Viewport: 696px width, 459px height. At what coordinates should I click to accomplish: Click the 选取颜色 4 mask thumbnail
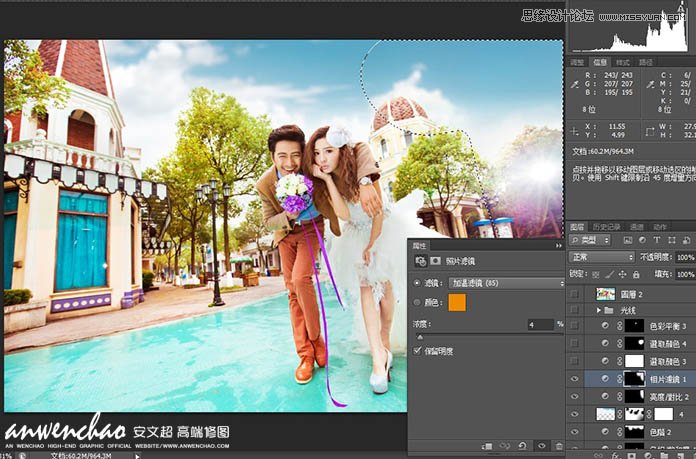[x=634, y=343]
